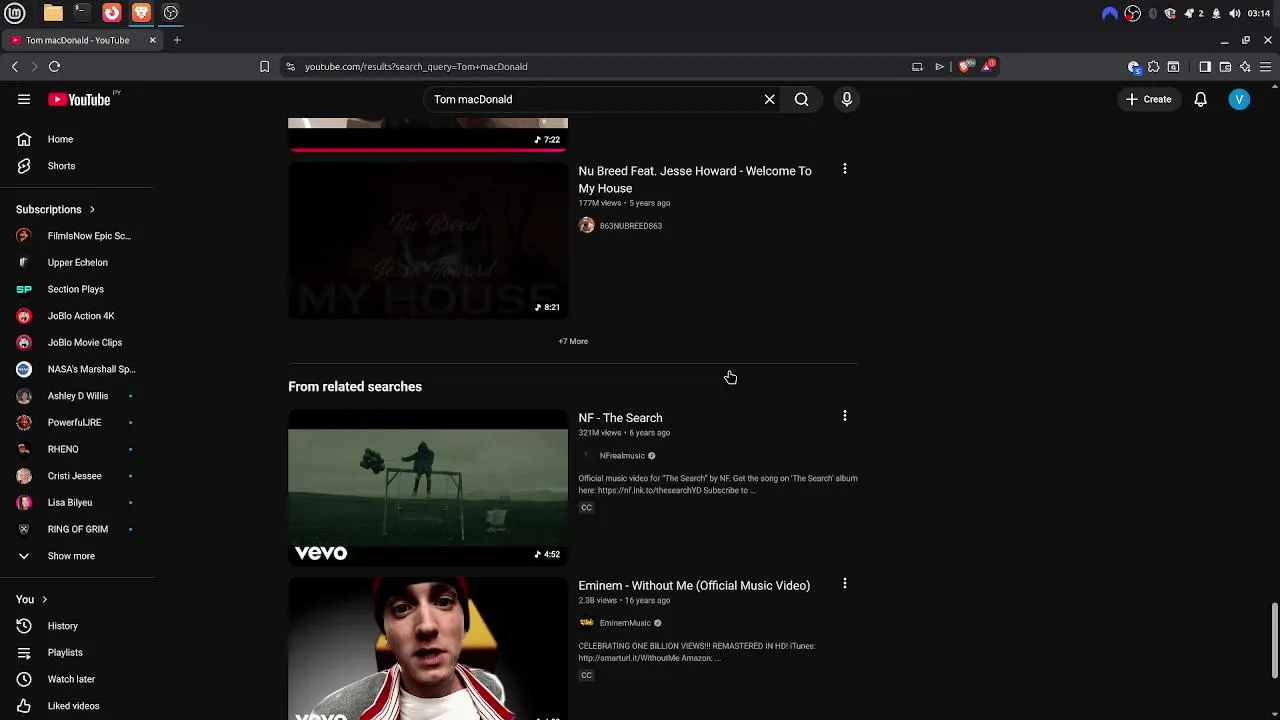Go back in browser history
1280x720 pixels.
tap(14, 67)
